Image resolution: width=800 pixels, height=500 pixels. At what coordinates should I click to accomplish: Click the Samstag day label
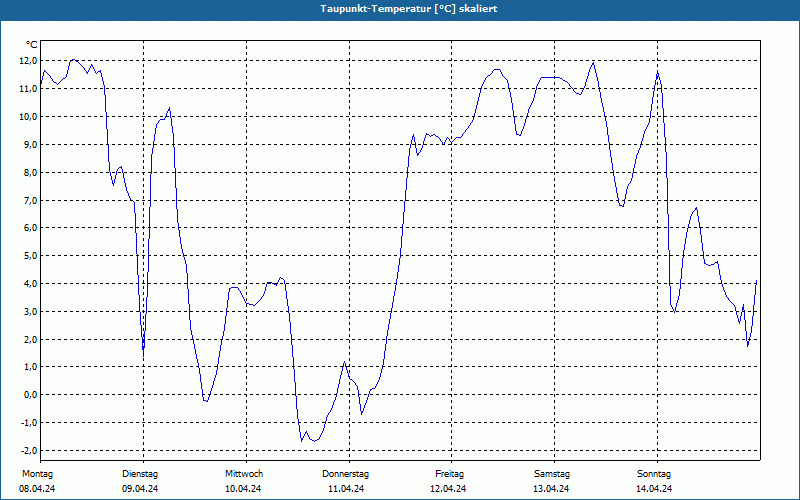click(552, 474)
